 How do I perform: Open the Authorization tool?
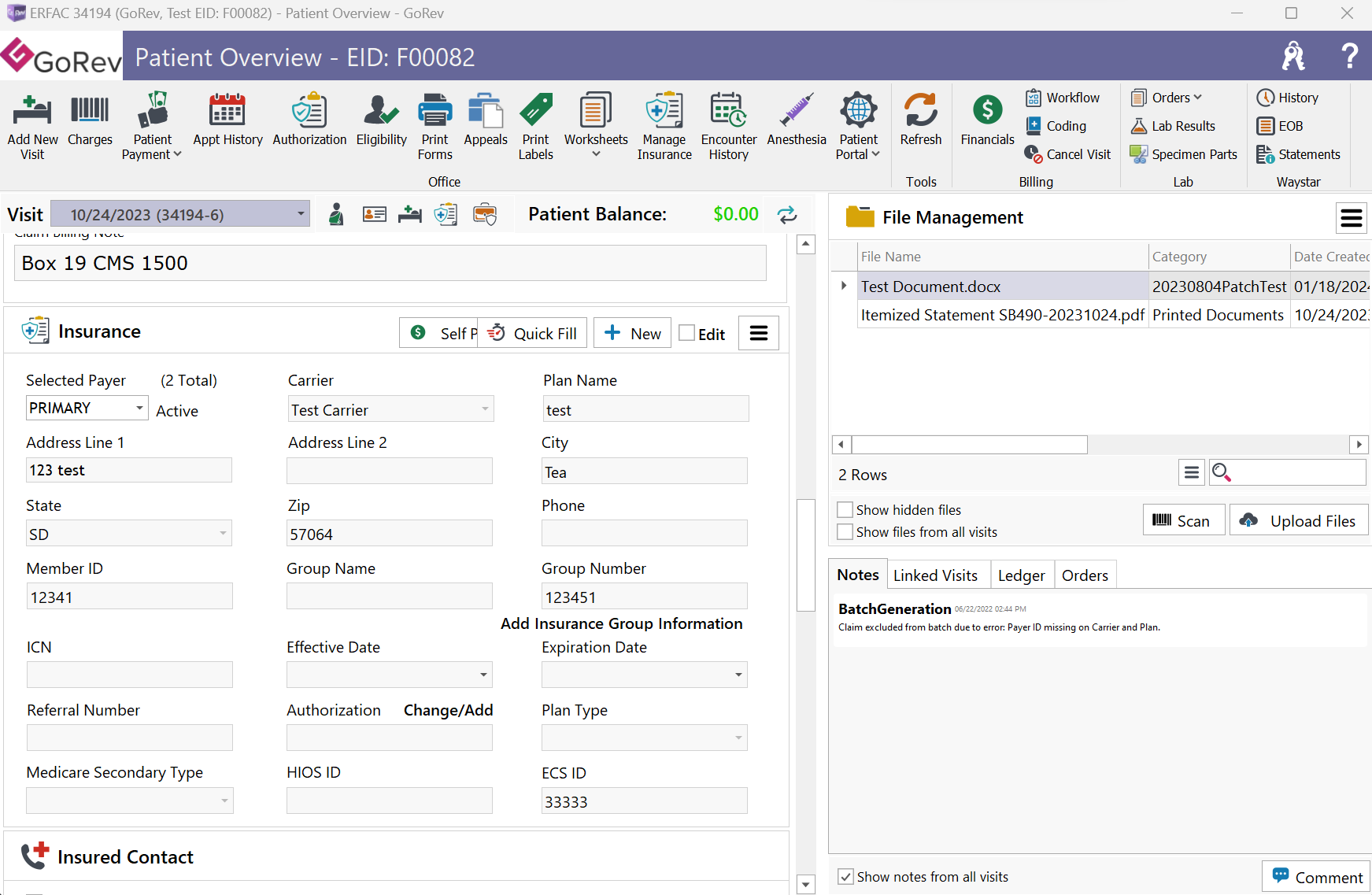click(x=309, y=120)
